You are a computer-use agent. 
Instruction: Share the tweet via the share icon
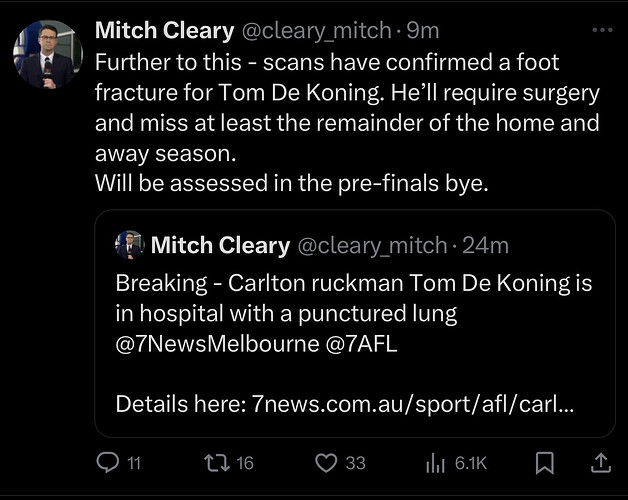pyautogui.click(x=601, y=463)
